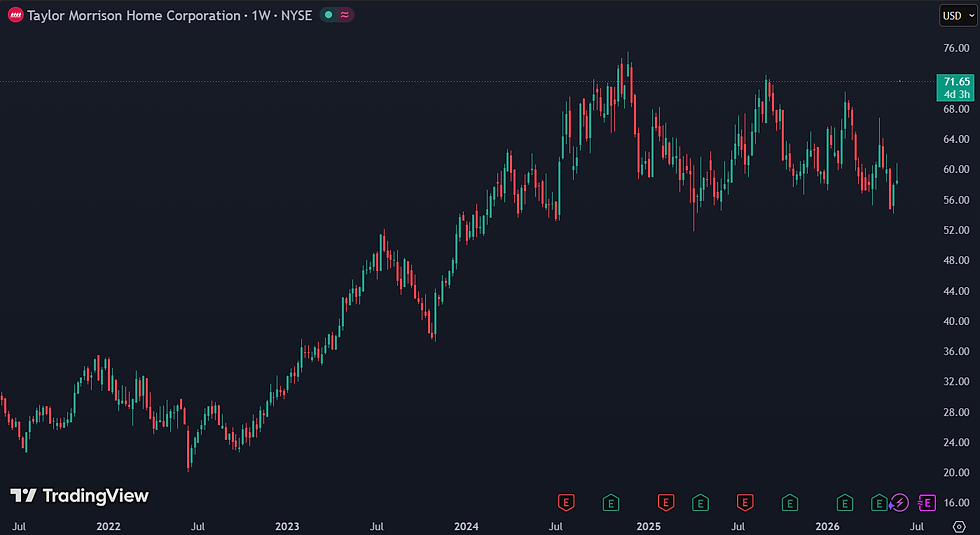Open chart settings hexagon gear icon
The width and height of the screenshot is (980, 535).
[x=959, y=527]
